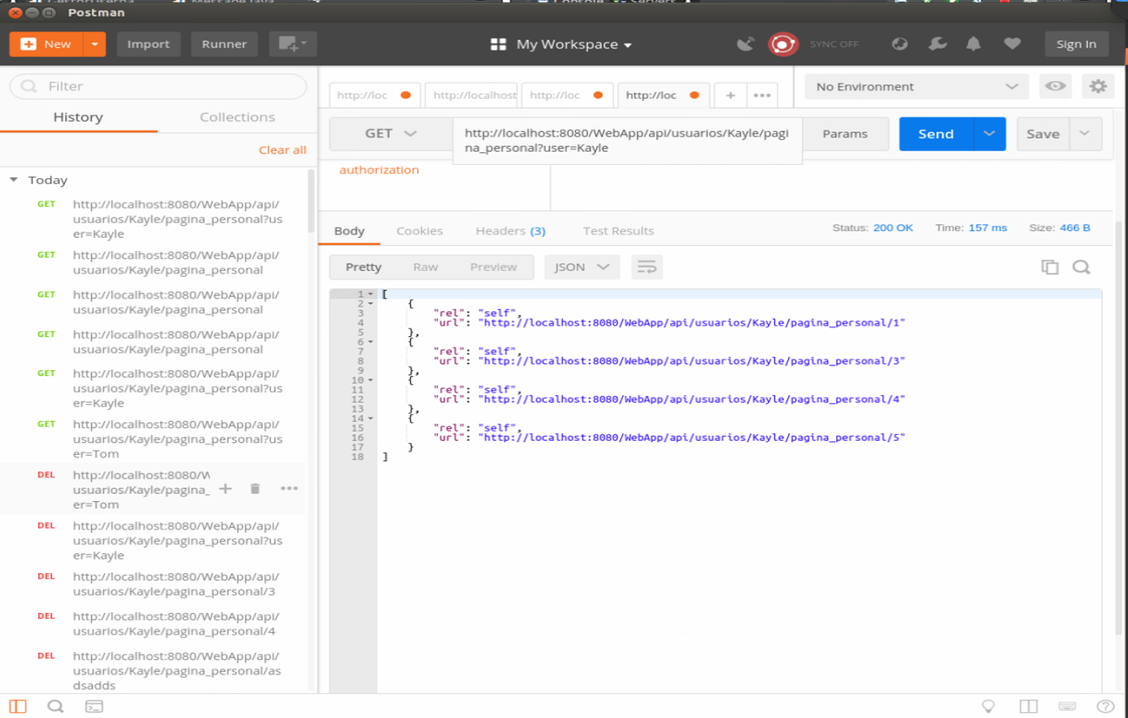Expand the Send button dropdown arrow
1128x718 pixels.
pyautogui.click(x=989, y=134)
